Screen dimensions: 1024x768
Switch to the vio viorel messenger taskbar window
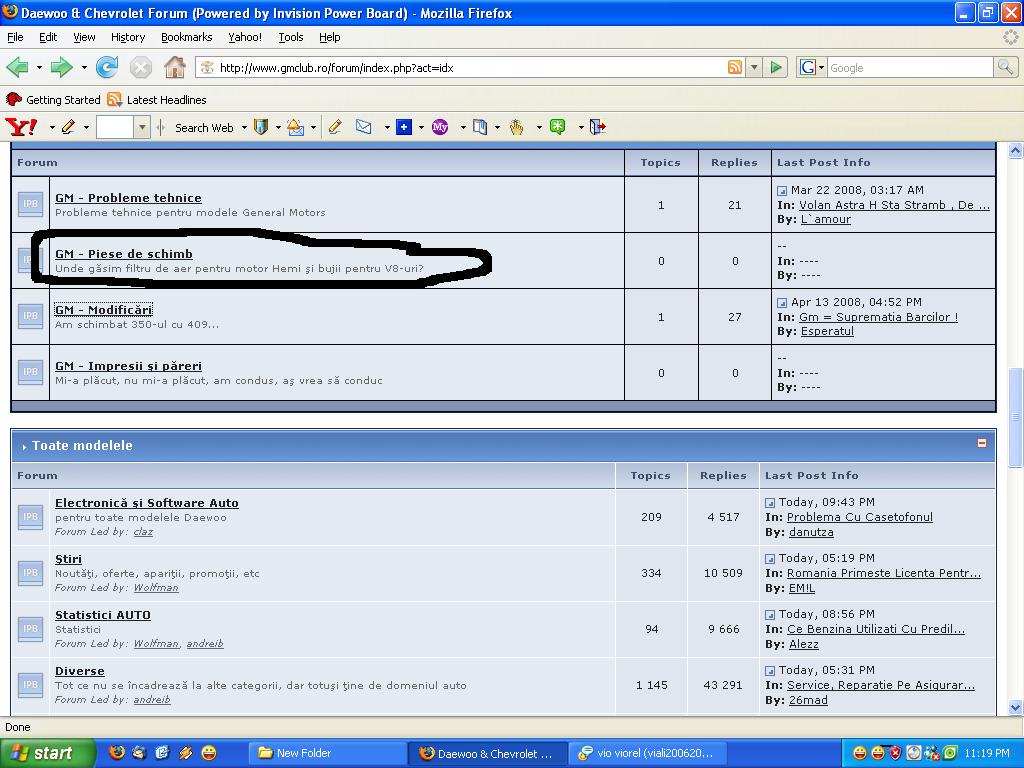pyautogui.click(x=647, y=753)
